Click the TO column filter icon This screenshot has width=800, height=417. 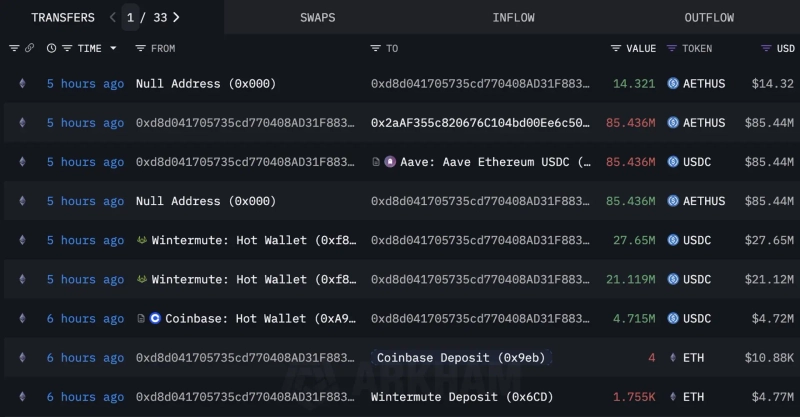375,48
